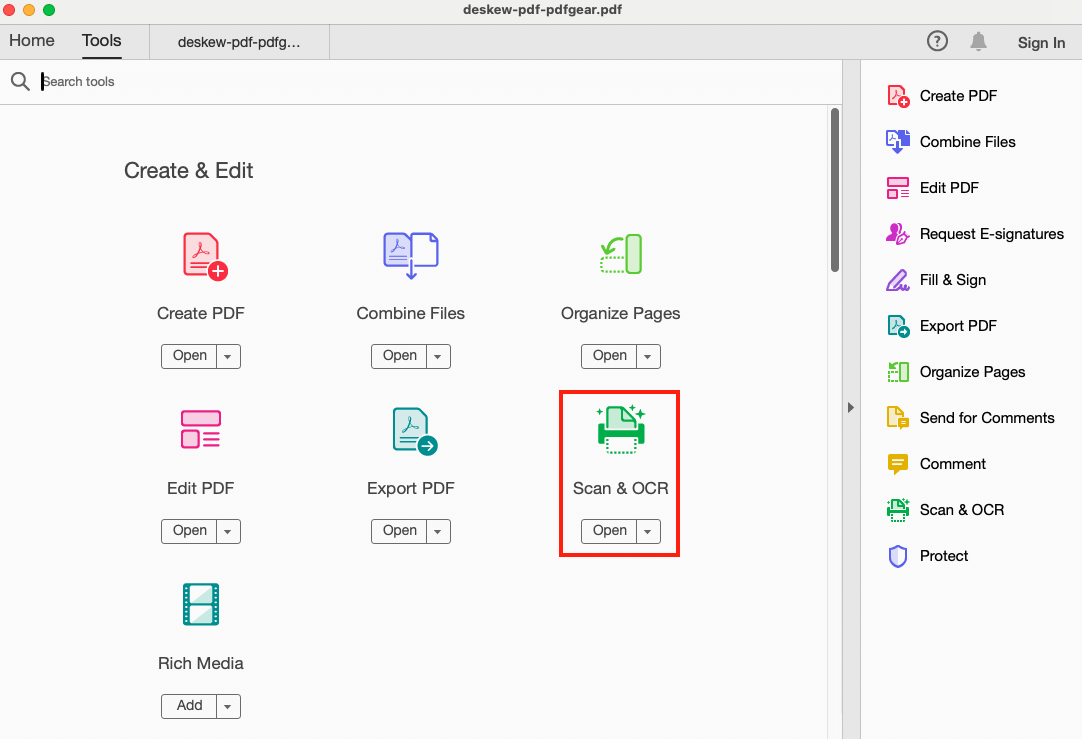Viewport: 1082px width, 739px height.
Task: Click the Create & Edit heading
Action: click(188, 170)
